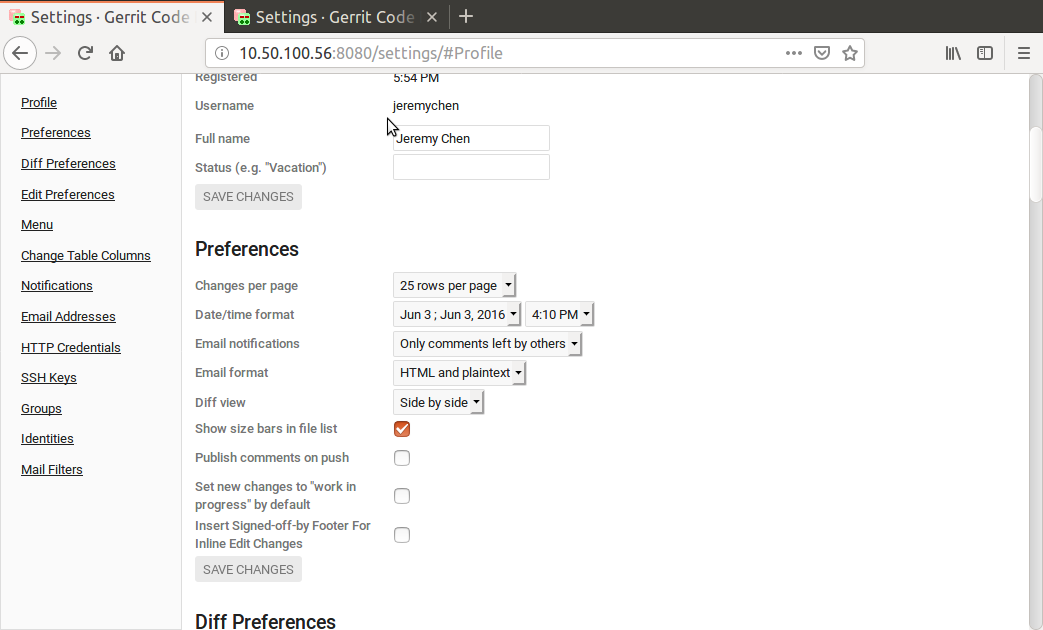This screenshot has width=1043, height=630.
Task: Open the Pocket save icon
Action: click(822, 53)
